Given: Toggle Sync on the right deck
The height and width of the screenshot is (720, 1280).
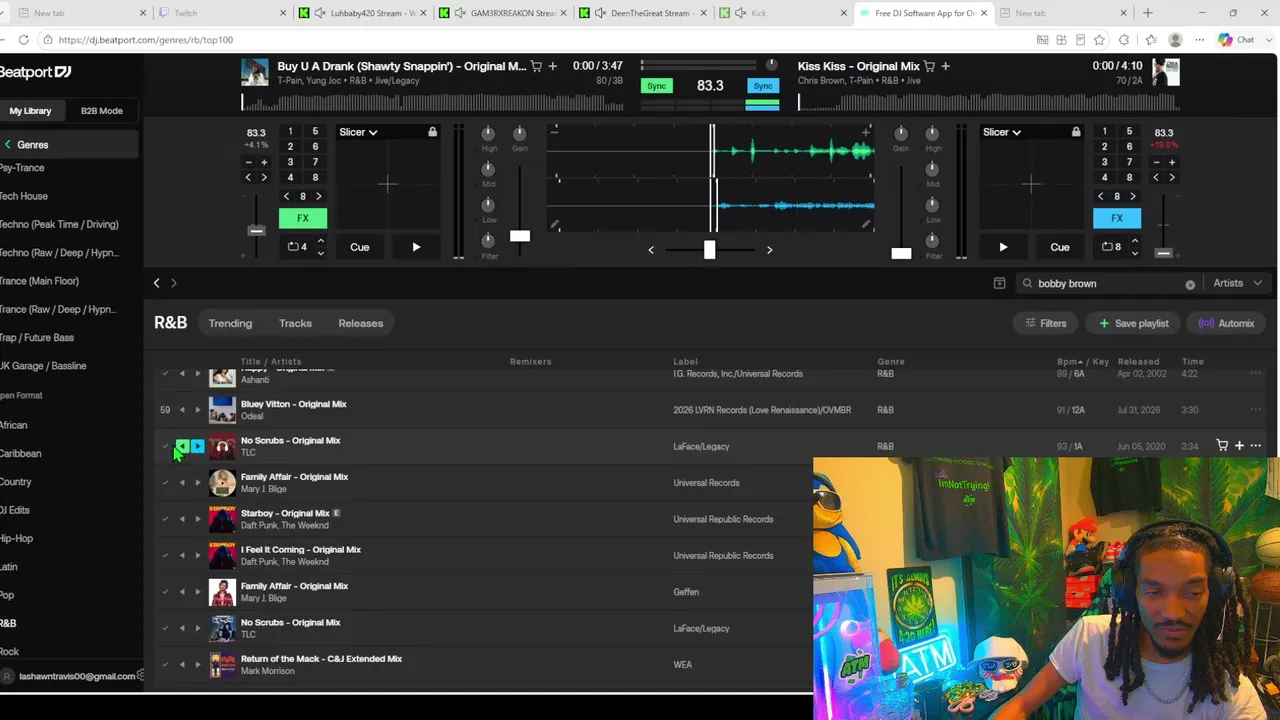Looking at the screenshot, I should coord(763,86).
